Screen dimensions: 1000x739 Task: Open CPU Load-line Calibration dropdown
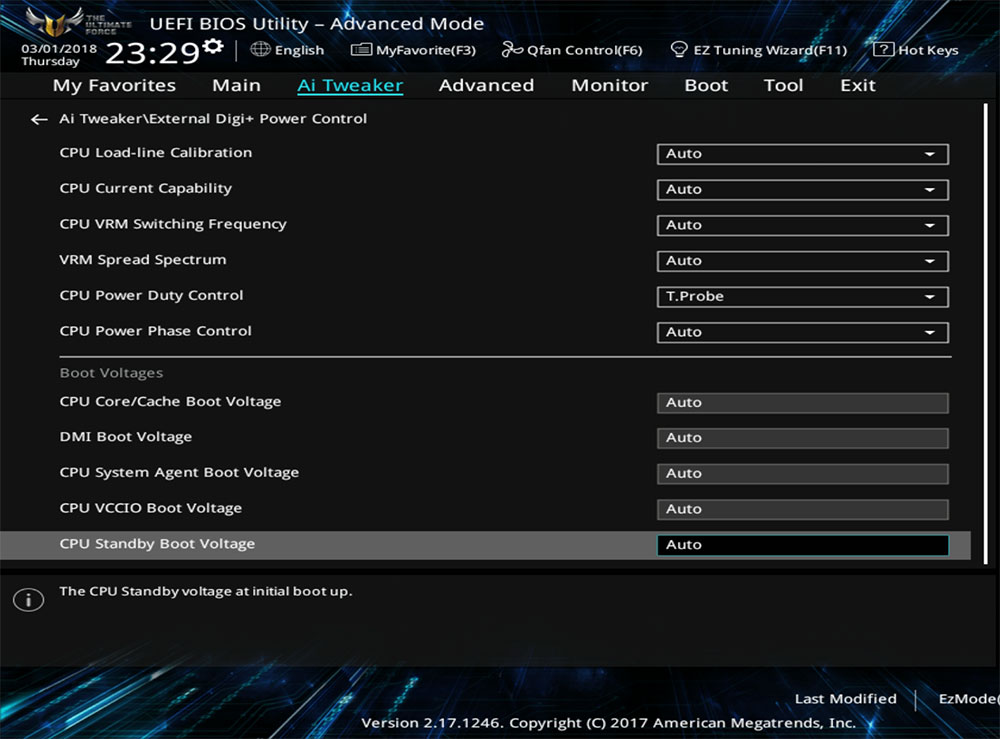point(802,154)
